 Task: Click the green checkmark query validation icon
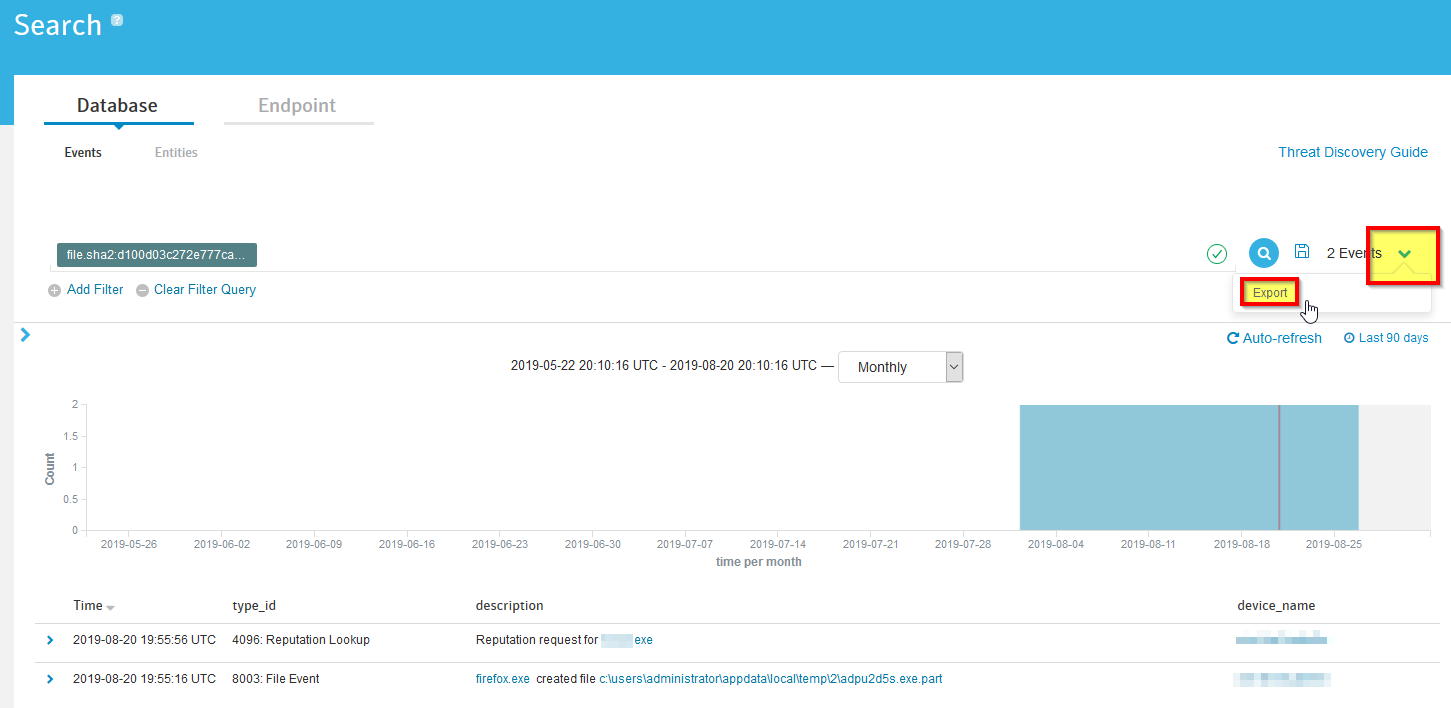pos(1216,254)
